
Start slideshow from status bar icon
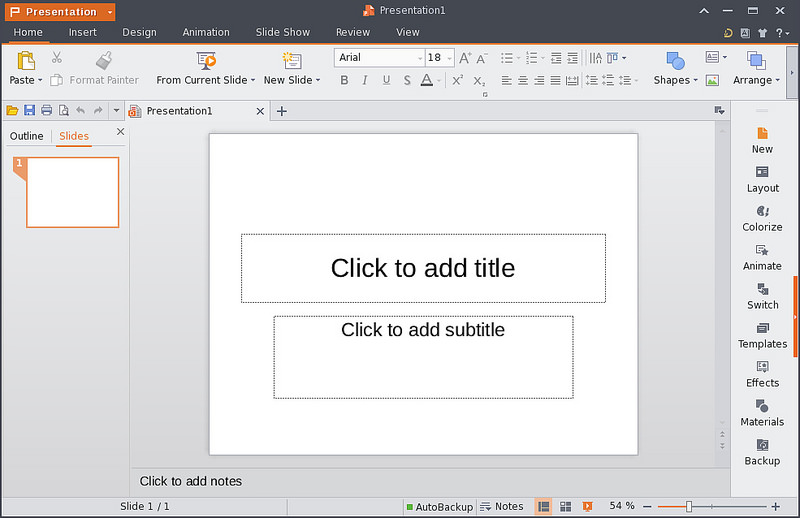pyautogui.click(x=588, y=507)
